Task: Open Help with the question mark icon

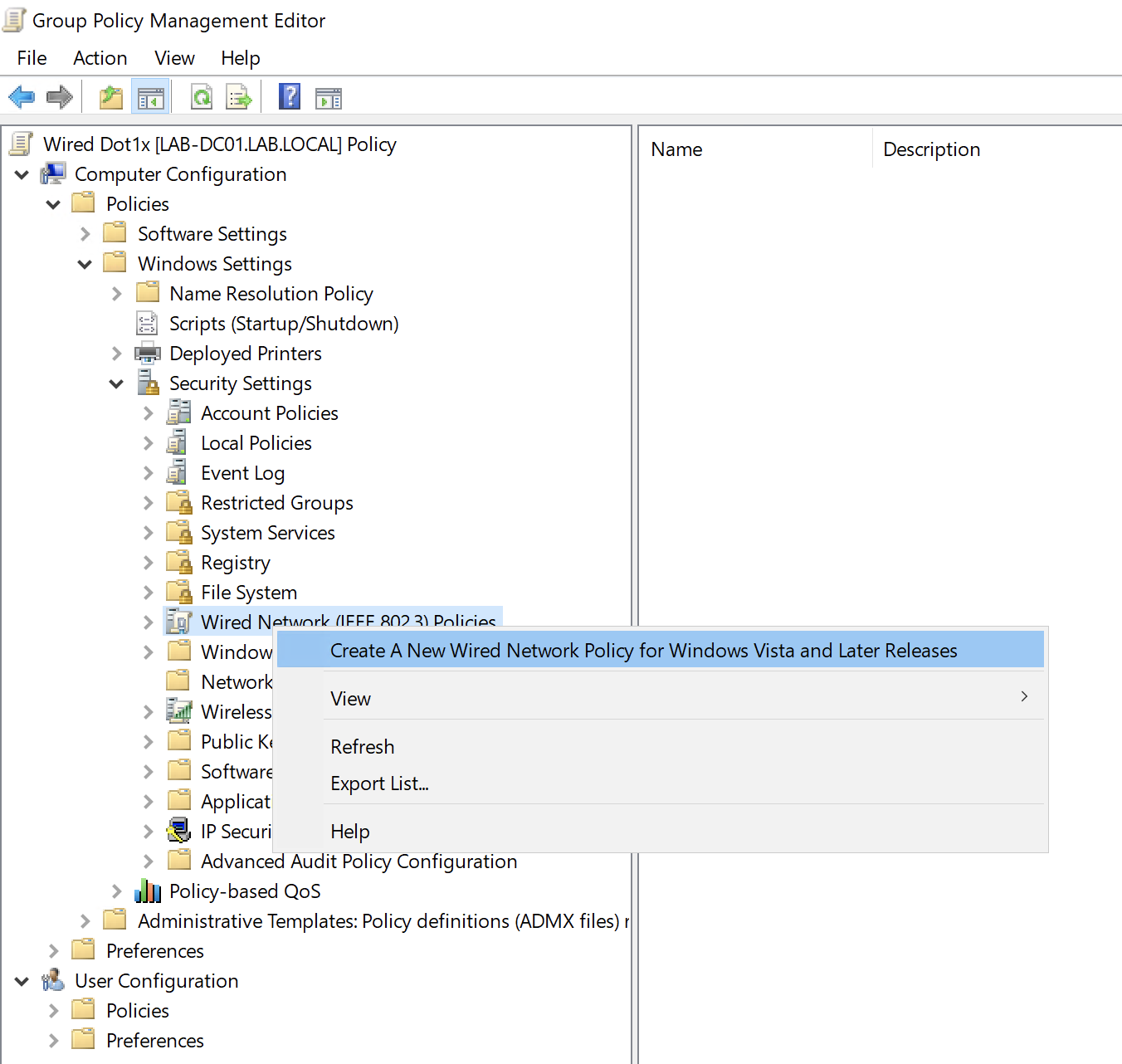Action: click(290, 97)
